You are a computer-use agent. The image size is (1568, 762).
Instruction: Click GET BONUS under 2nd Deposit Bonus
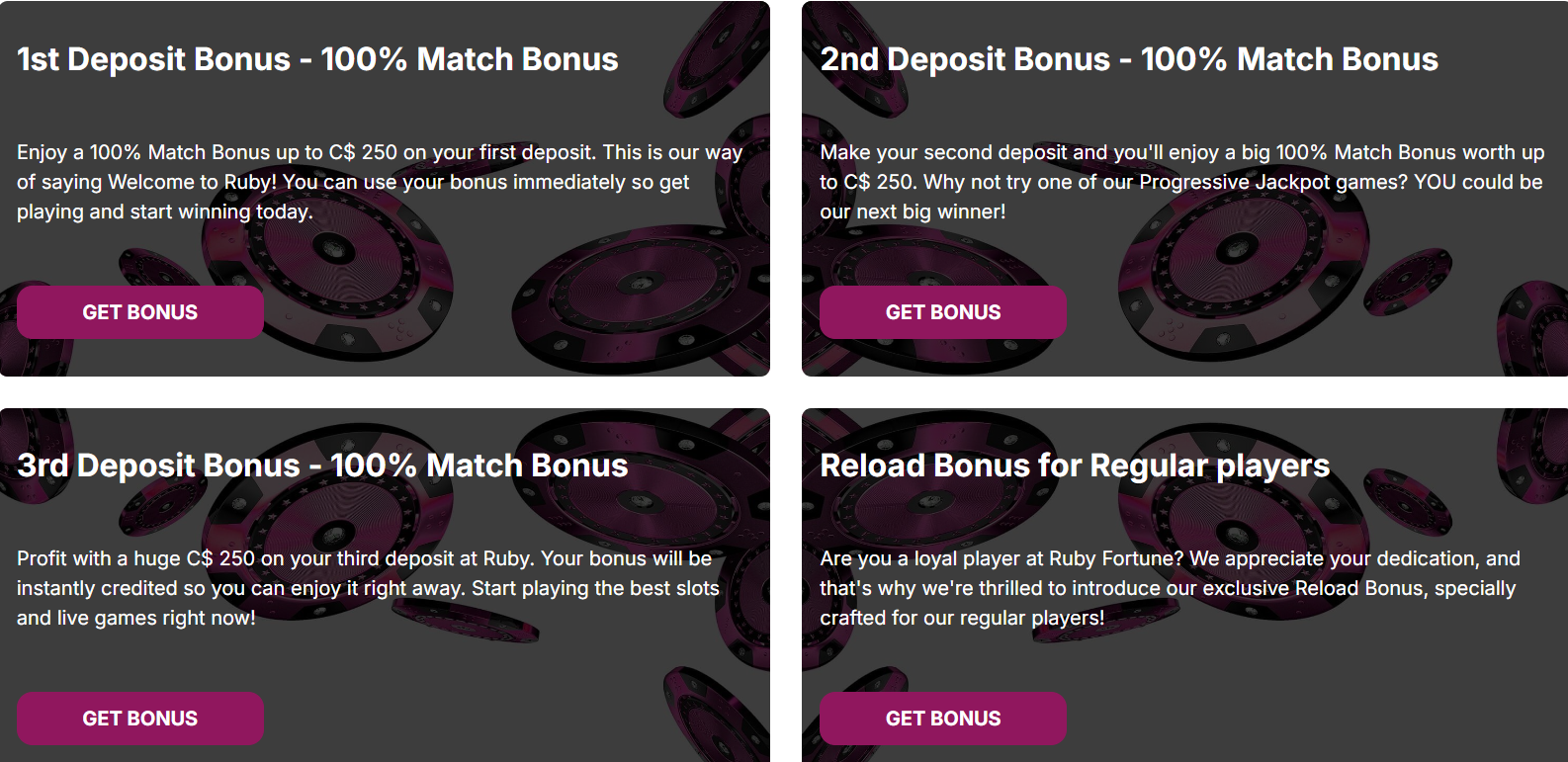943,312
